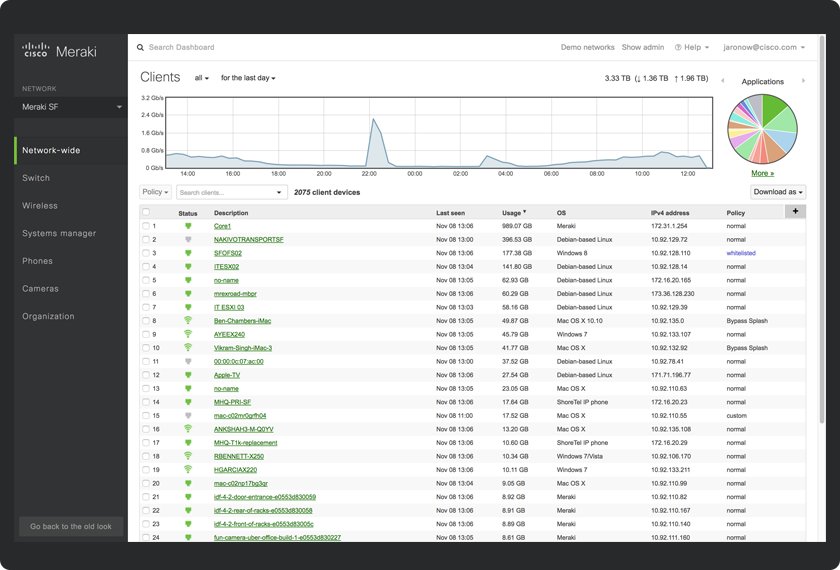Image resolution: width=840 pixels, height=570 pixels.
Task: Click gray status icon for mac-c02mr0grfh04
Action: 188,416
